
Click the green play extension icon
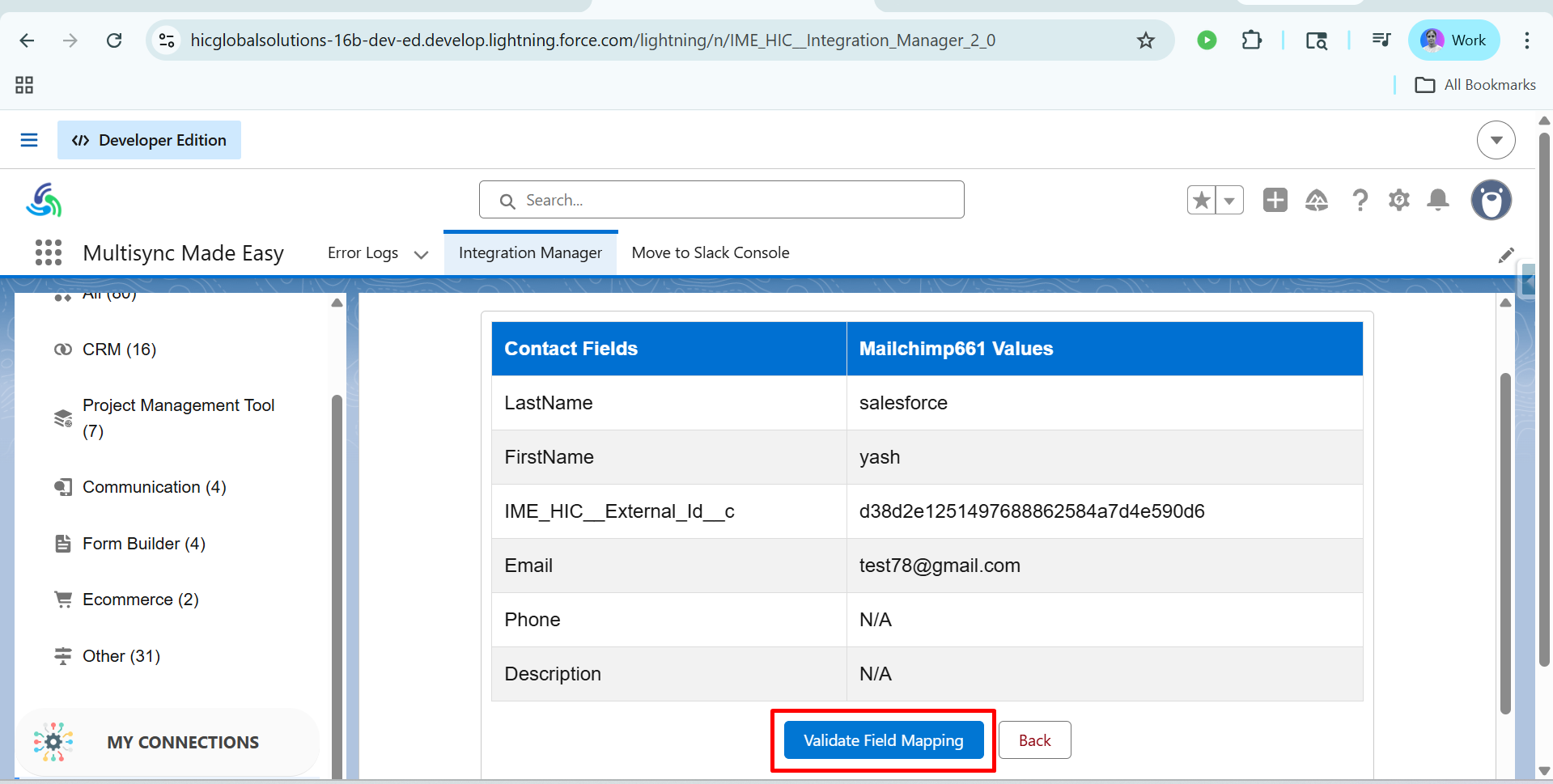coord(1207,40)
